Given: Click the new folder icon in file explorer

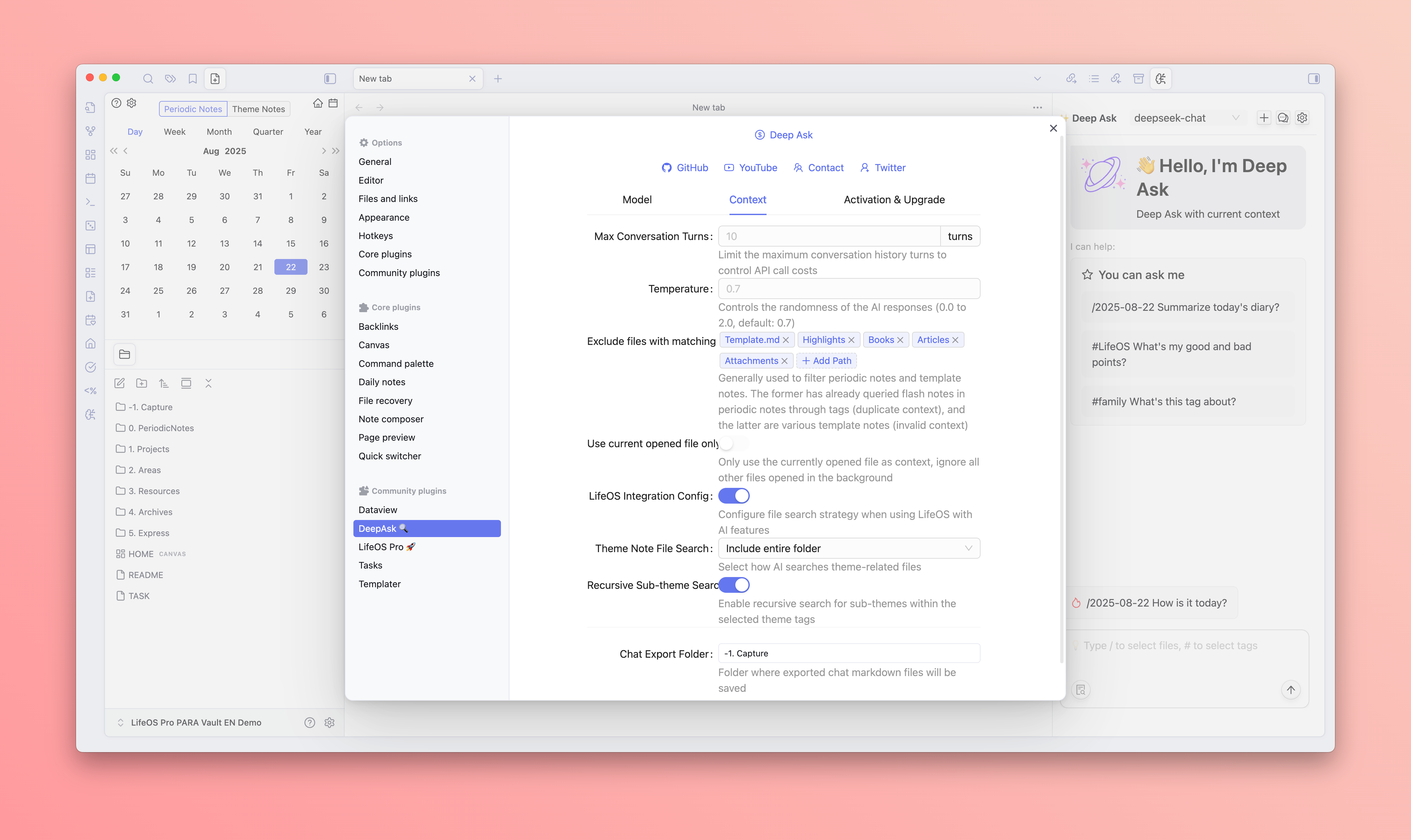Looking at the screenshot, I should click(x=142, y=383).
